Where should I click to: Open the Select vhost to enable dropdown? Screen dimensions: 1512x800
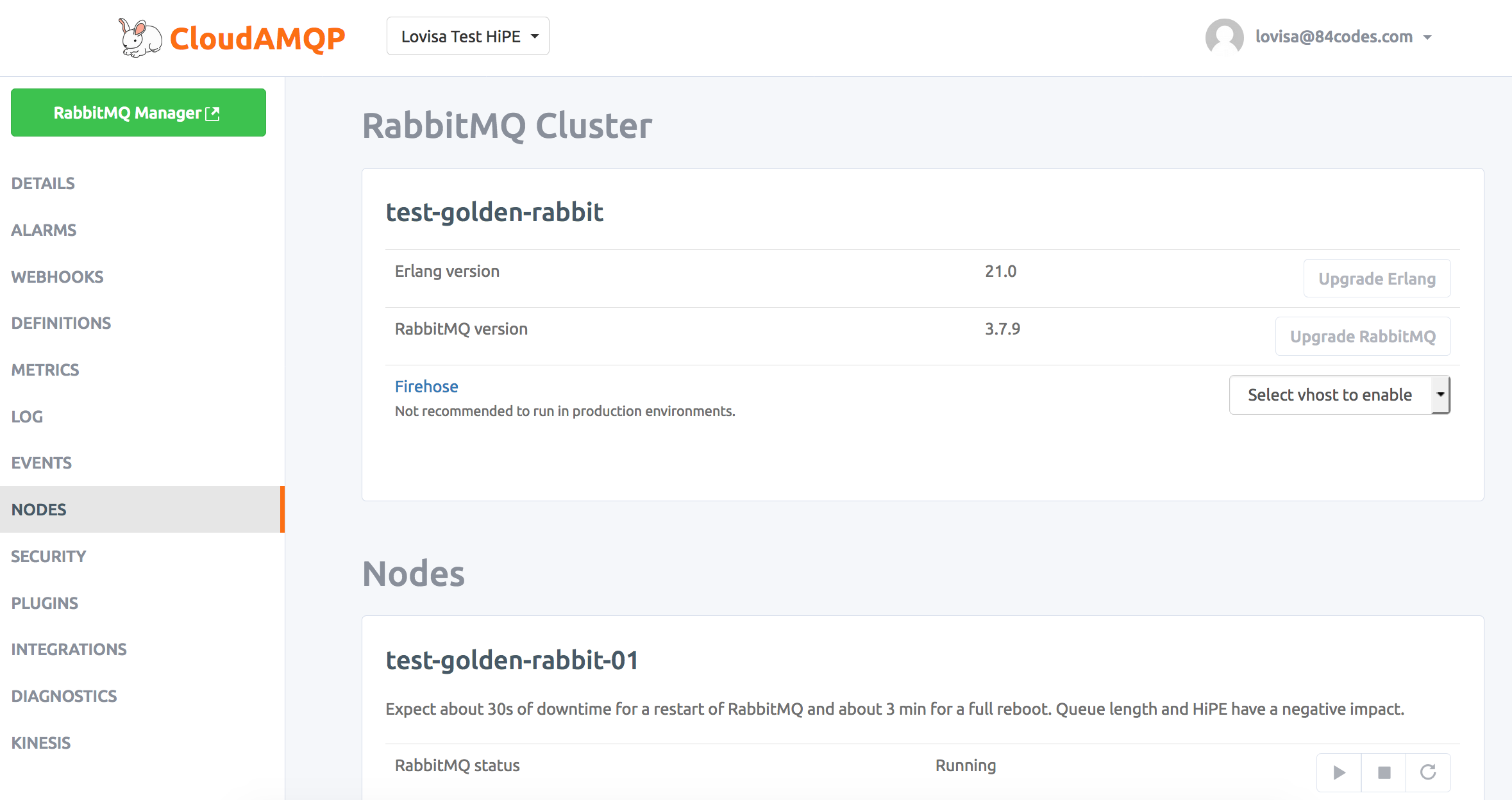1340,395
